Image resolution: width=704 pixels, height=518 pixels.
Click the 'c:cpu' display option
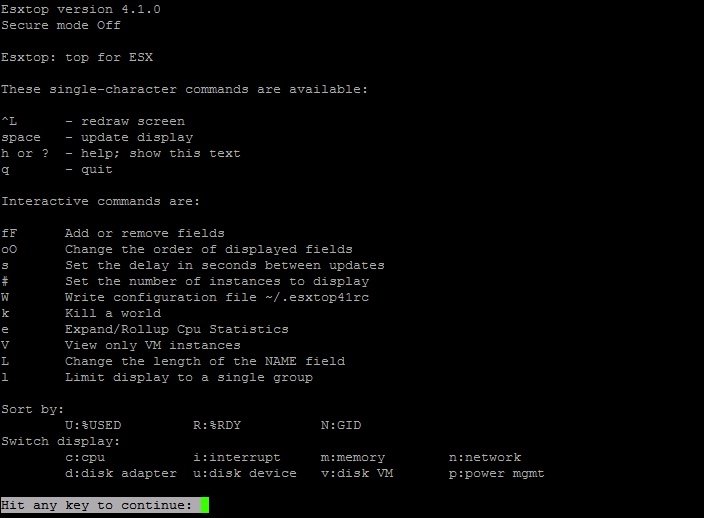point(85,457)
